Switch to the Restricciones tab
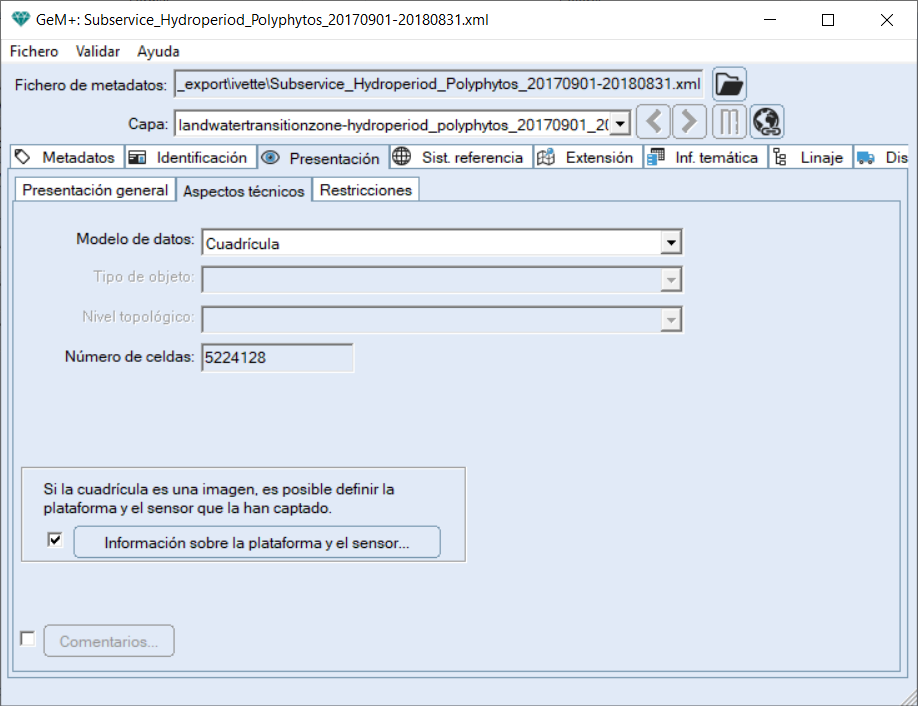 [365, 188]
